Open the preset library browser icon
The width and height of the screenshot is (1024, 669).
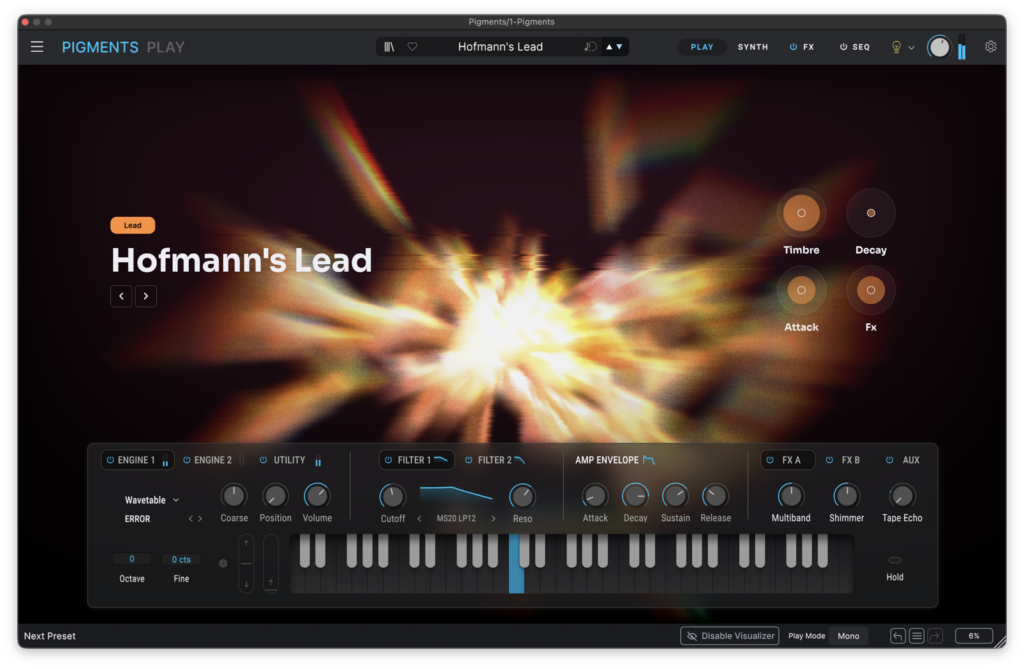pyautogui.click(x=389, y=47)
